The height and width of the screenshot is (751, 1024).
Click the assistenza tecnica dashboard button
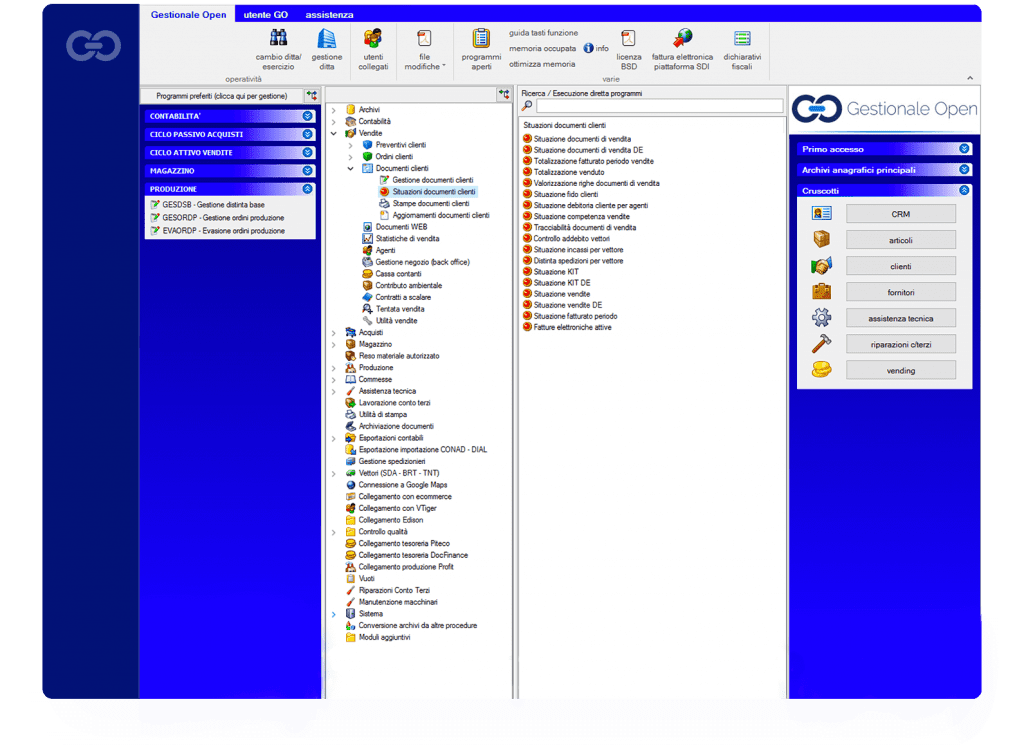coord(900,318)
